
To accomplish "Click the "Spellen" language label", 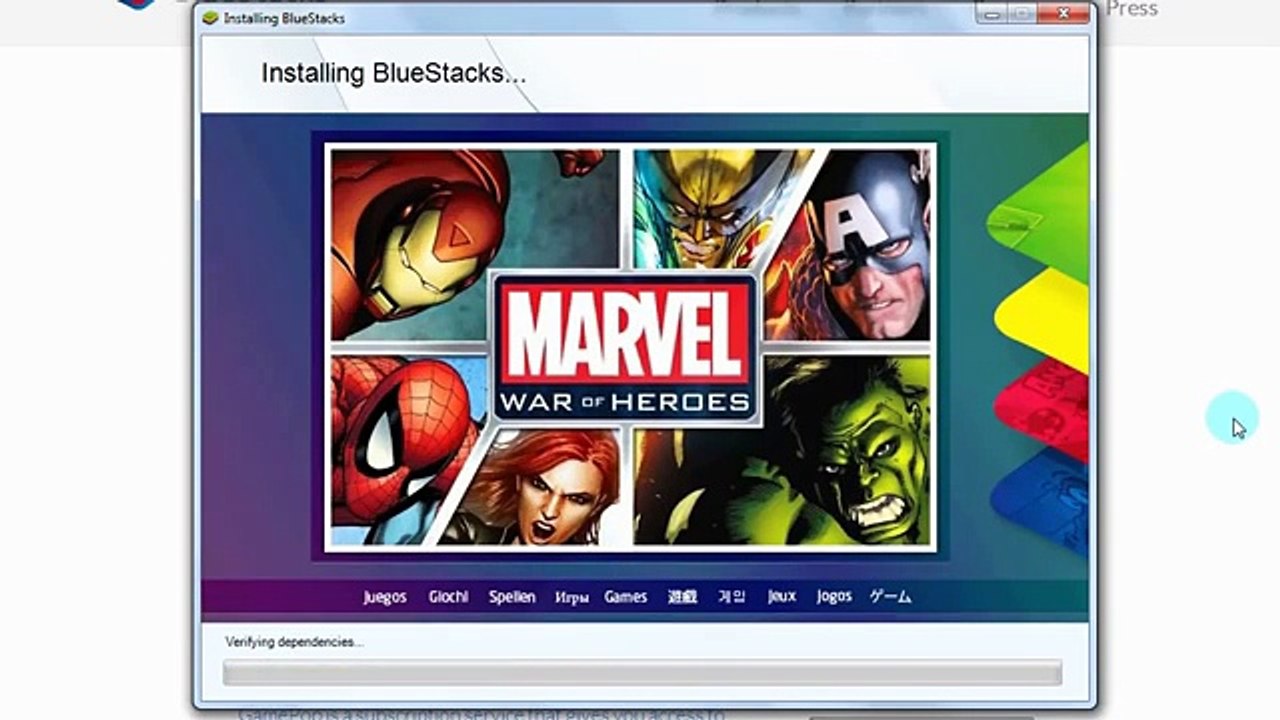I will coord(512,597).
